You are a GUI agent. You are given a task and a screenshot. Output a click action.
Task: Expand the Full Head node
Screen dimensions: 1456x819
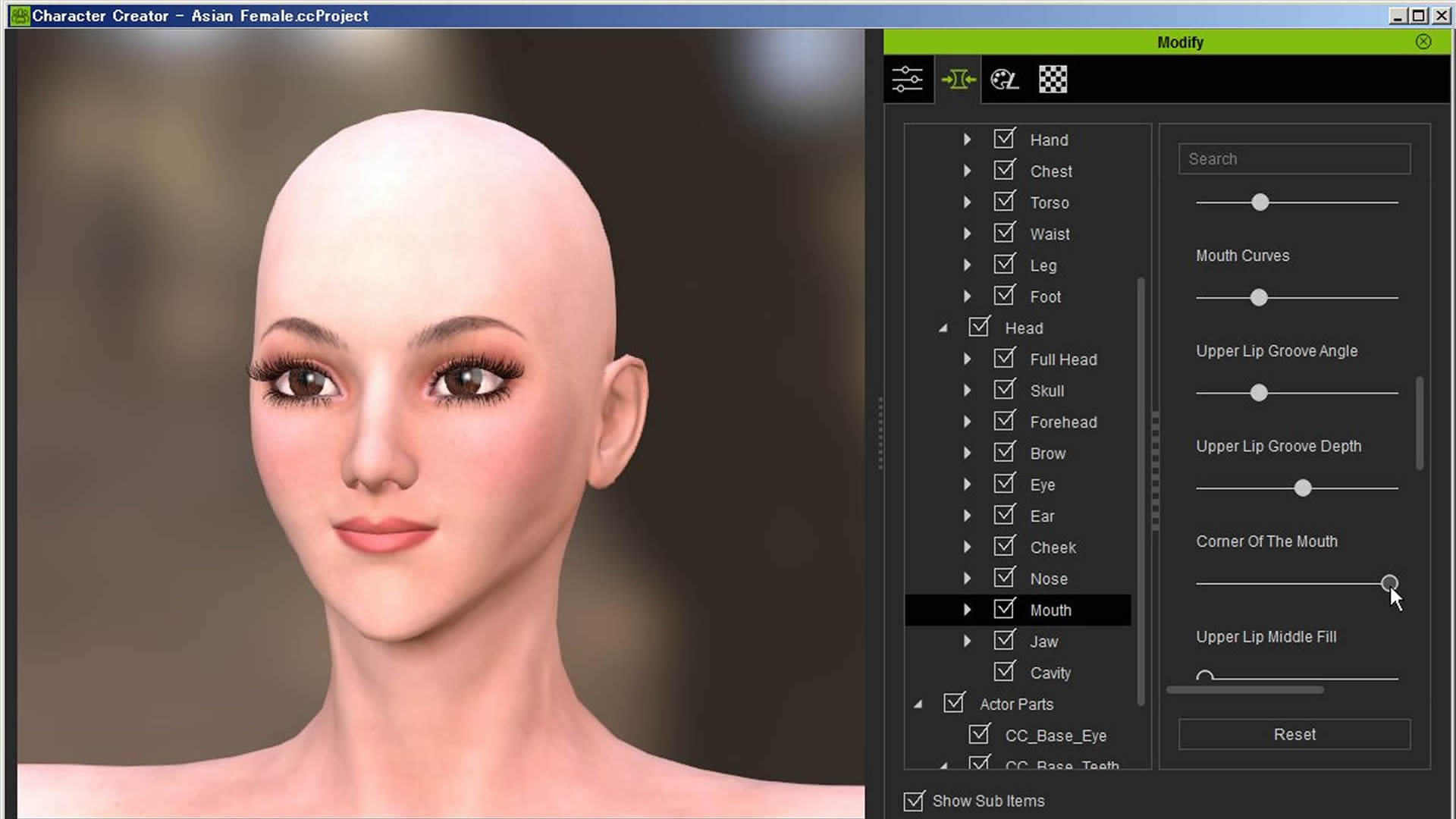click(x=967, y=359)
